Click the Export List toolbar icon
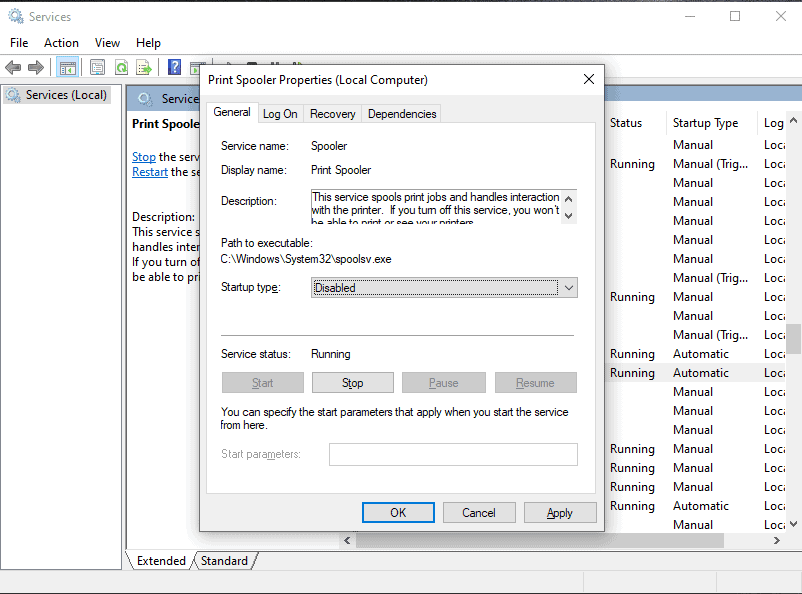This screenshot has width=802, height=594. pyautogui.click(x=145, y=68)
